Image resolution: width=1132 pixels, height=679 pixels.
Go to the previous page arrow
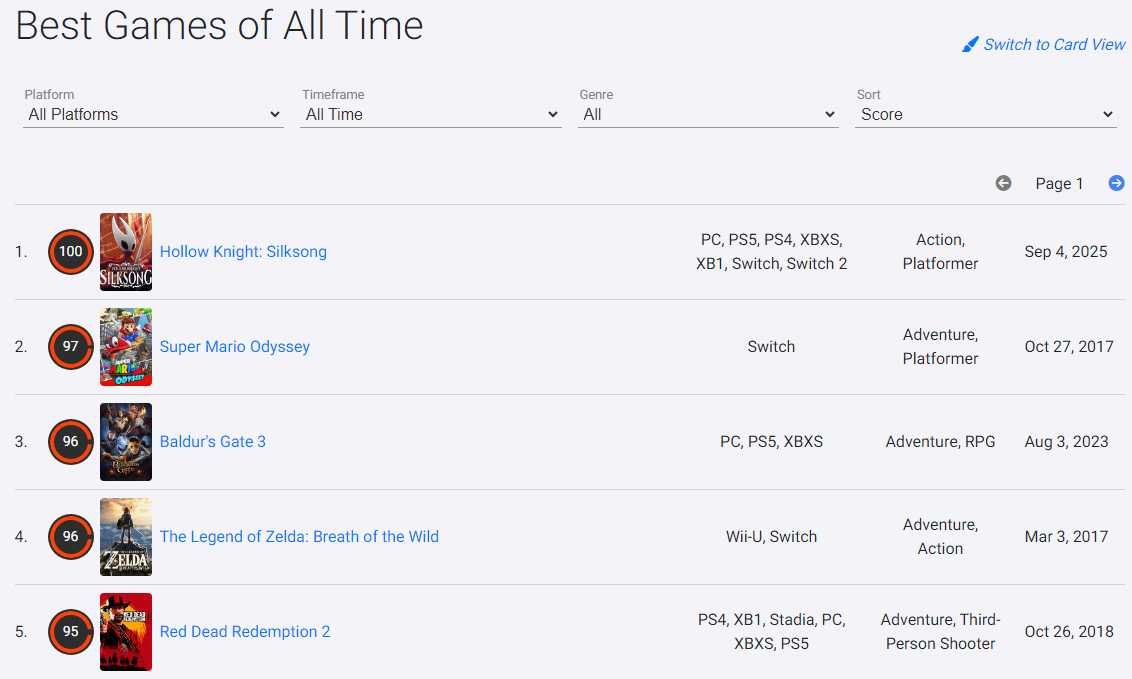click(1003, 183)
